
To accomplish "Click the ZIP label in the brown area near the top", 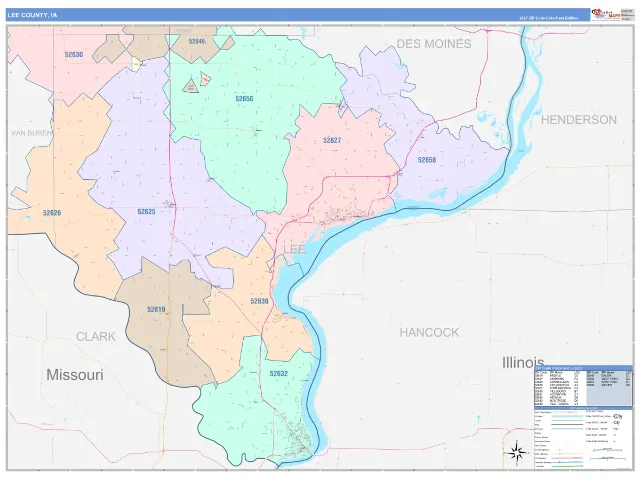I will (197, 41).
